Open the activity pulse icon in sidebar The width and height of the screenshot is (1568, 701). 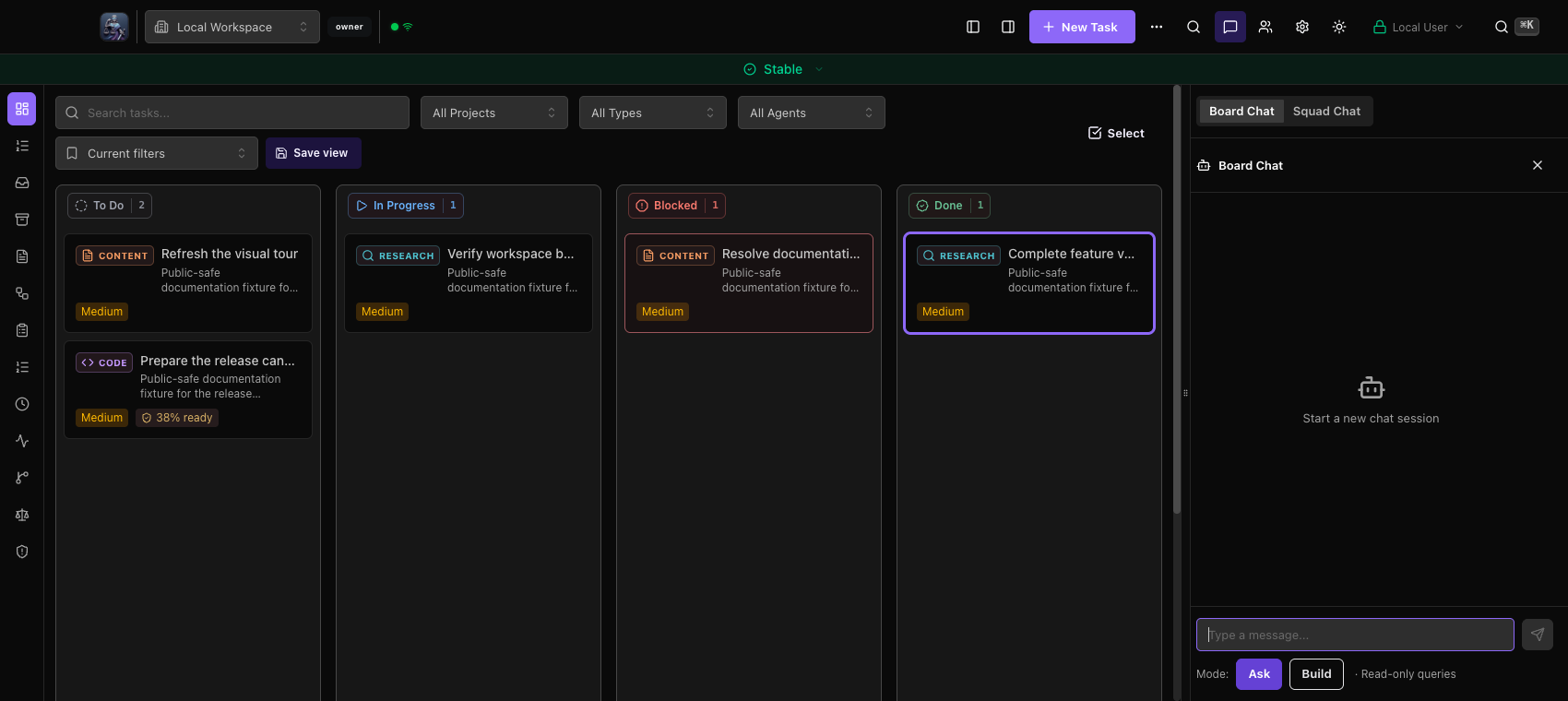tap(22, 441)
